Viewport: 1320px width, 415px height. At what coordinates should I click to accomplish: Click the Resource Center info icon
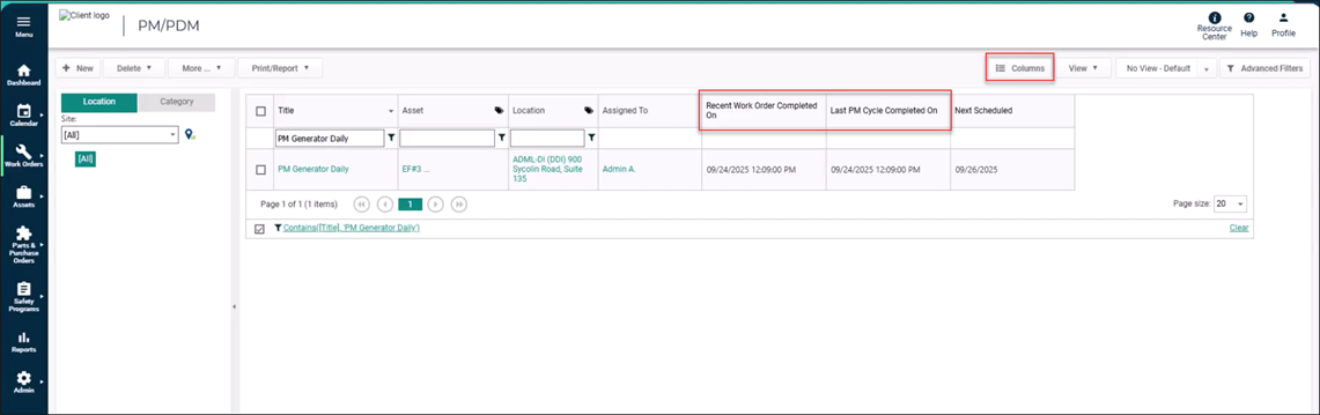point(1214,18)
